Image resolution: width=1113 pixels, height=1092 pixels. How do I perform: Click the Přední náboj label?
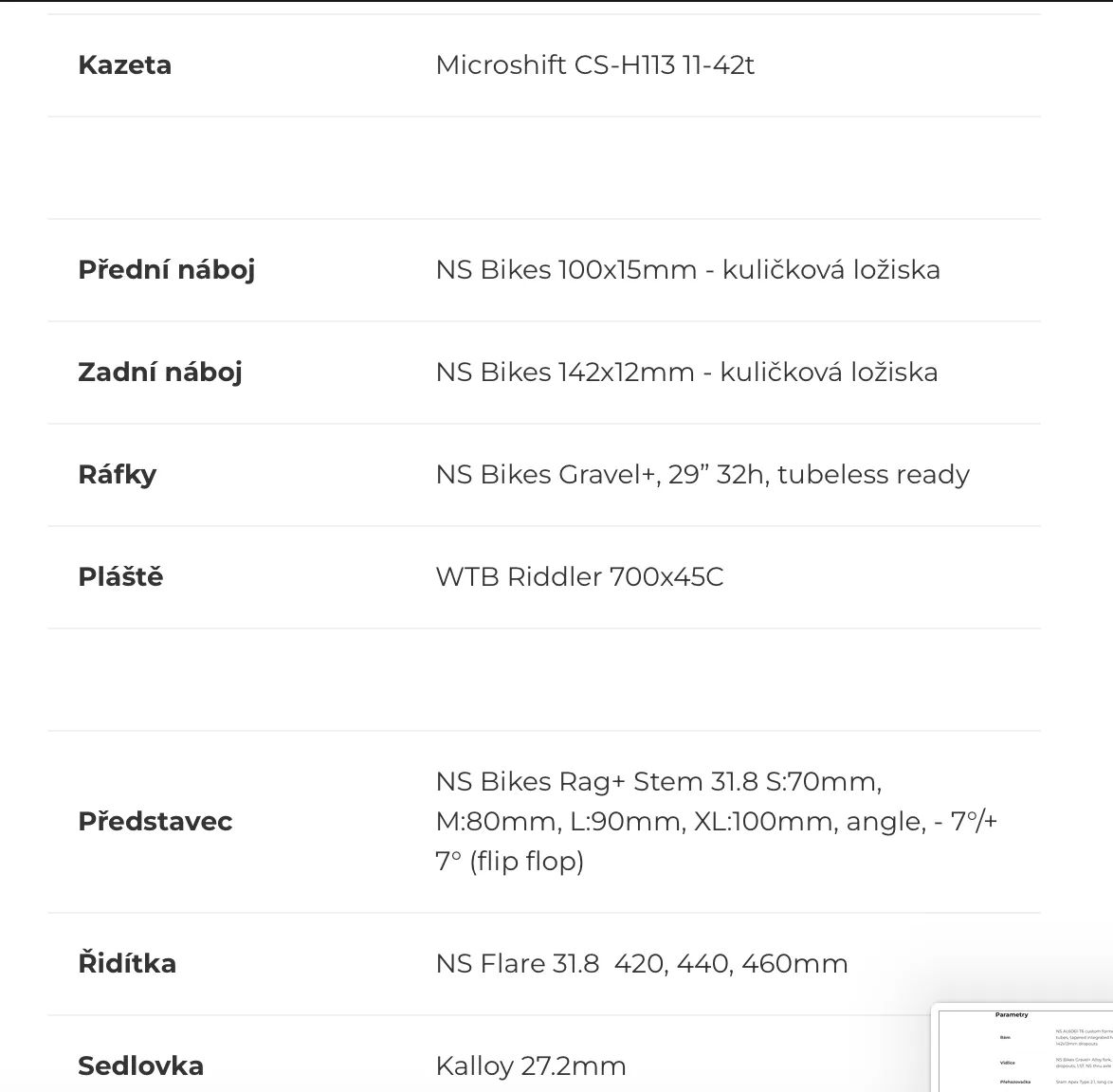pos(166,270)
